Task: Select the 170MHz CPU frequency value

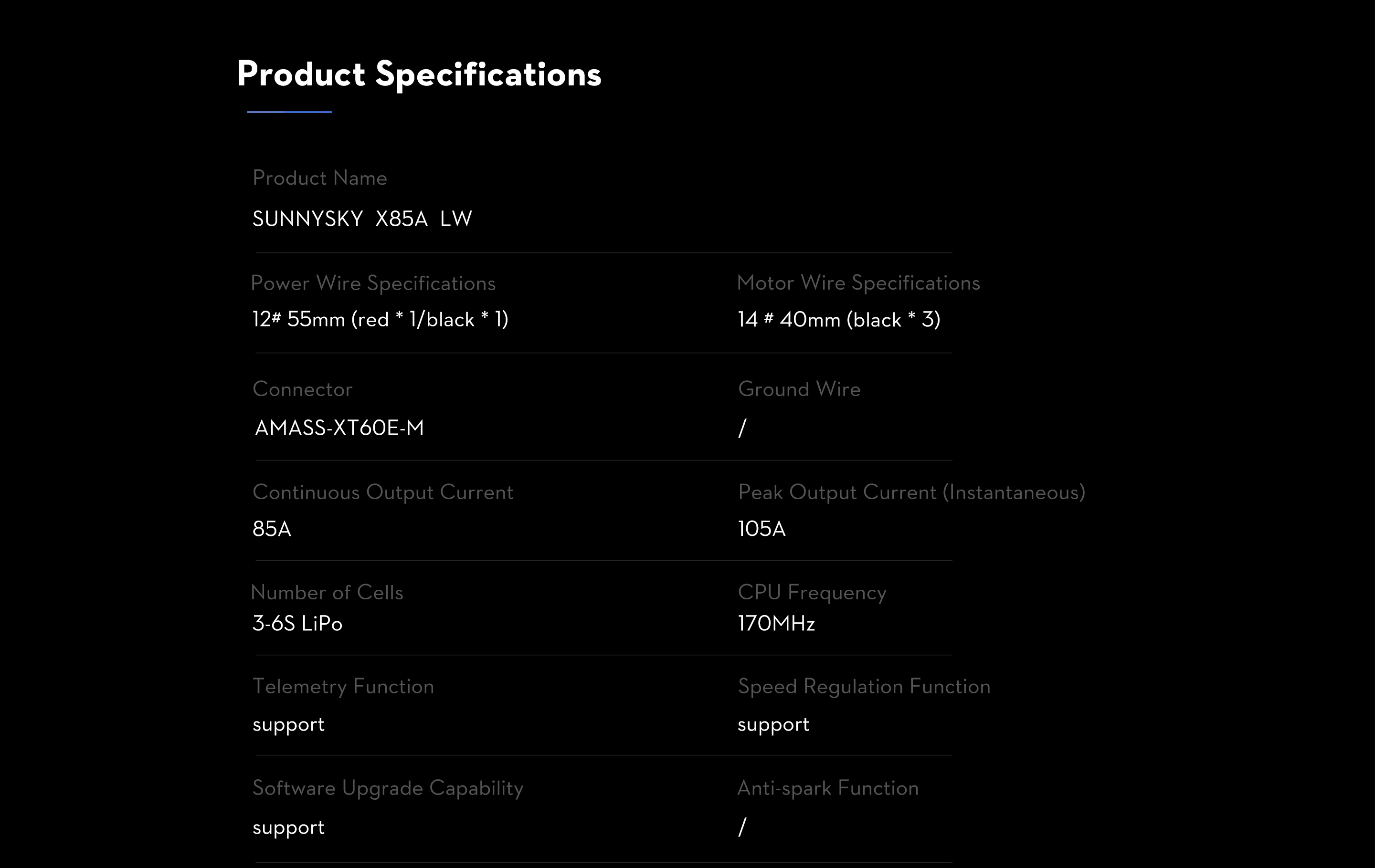Action: tap(776, 624)
